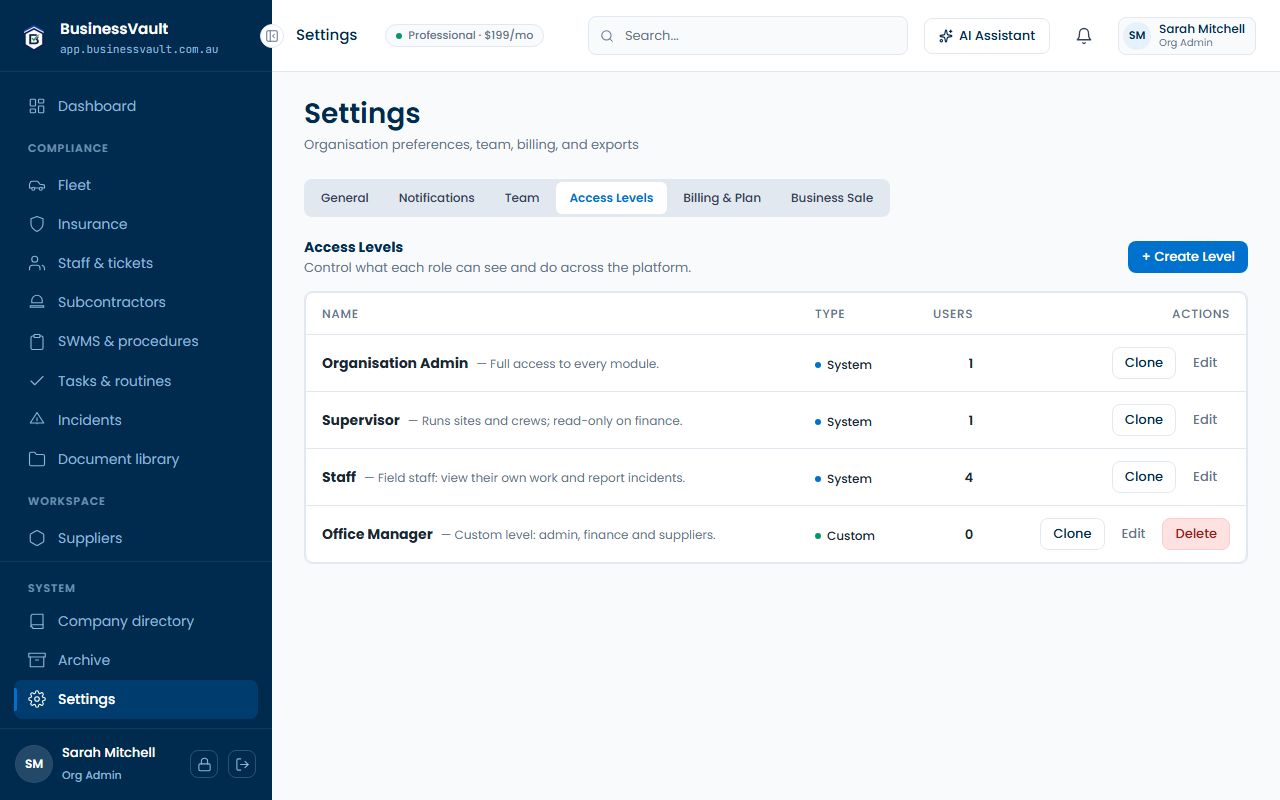This screenshot has height=800, width=1280.
Task: Click the Organisation Admin row name
Action: pyautogui.click(x=395, y=363)
